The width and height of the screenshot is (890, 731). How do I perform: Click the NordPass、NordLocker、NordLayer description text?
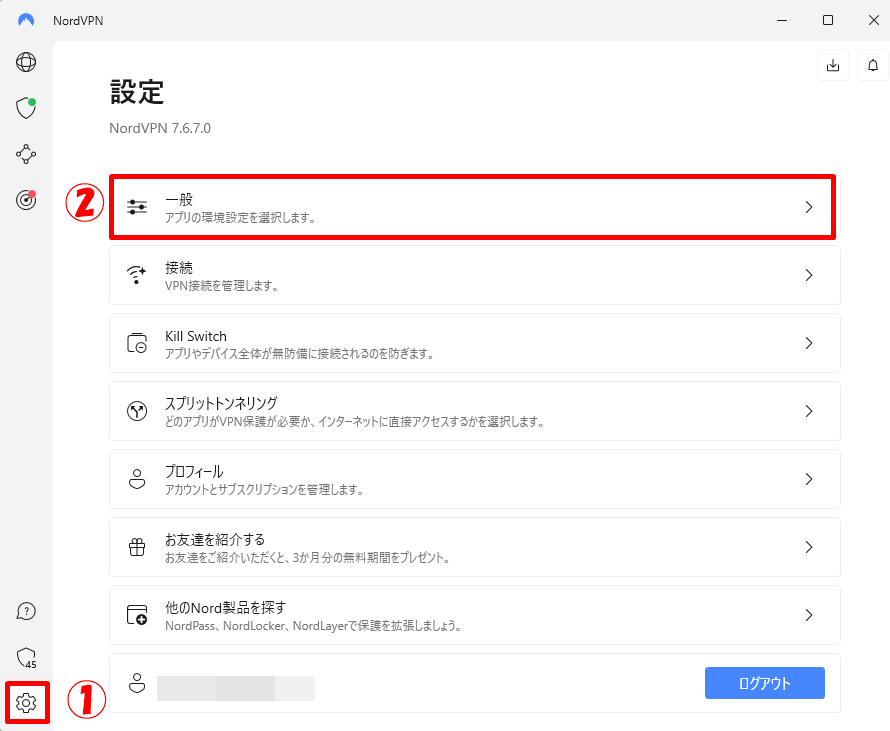313,625
